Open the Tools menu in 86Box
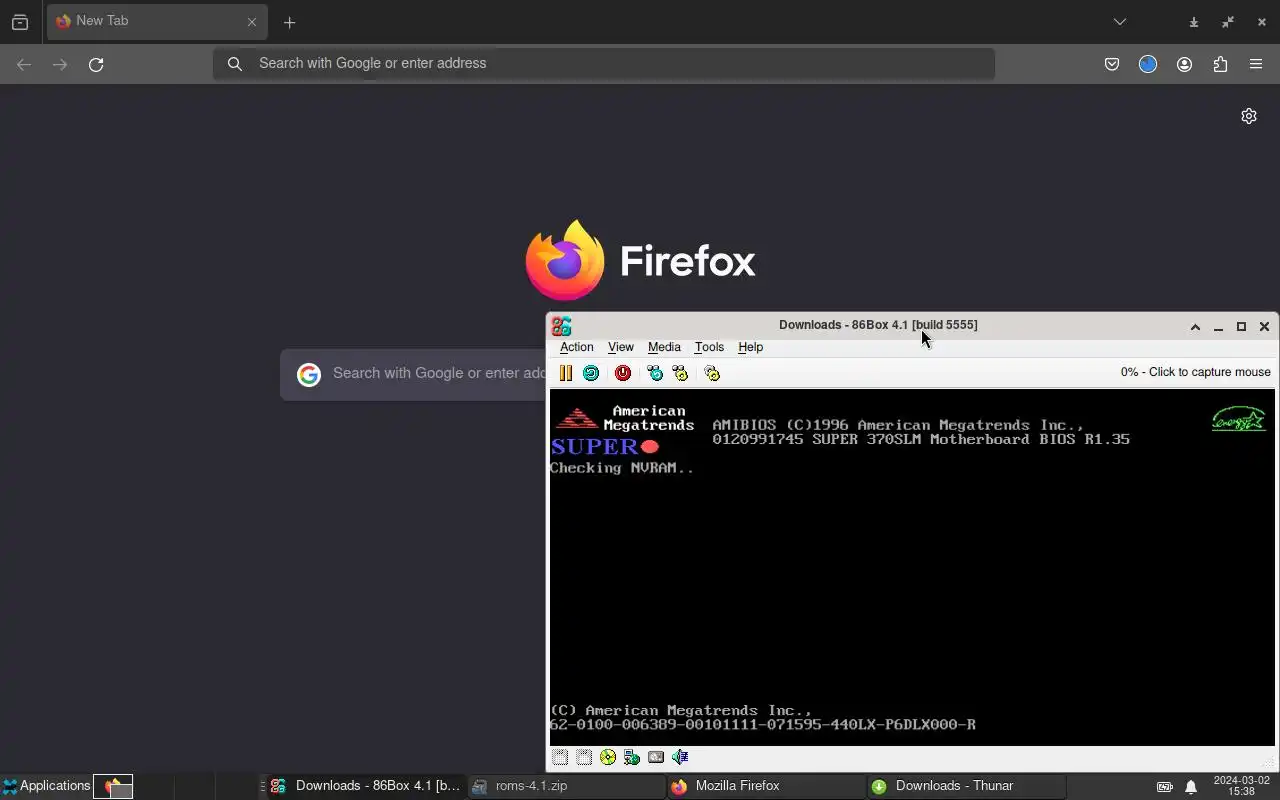1280x800 pixels. click(x=709, y=347)
